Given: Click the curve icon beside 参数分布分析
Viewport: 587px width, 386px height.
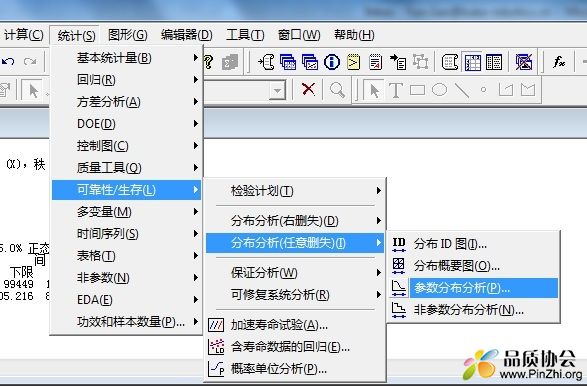Looking at the screenshot, I should 399,288.
